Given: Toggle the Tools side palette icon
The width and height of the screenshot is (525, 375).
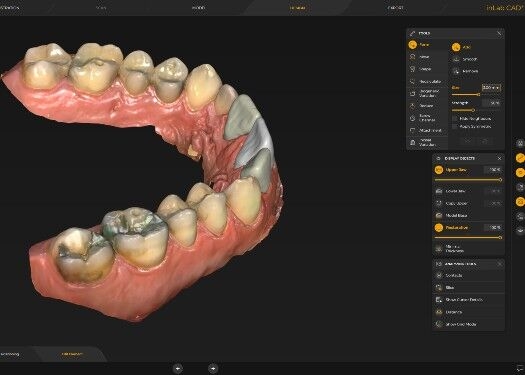Looking at the screenshot, I should pos(520,158).
